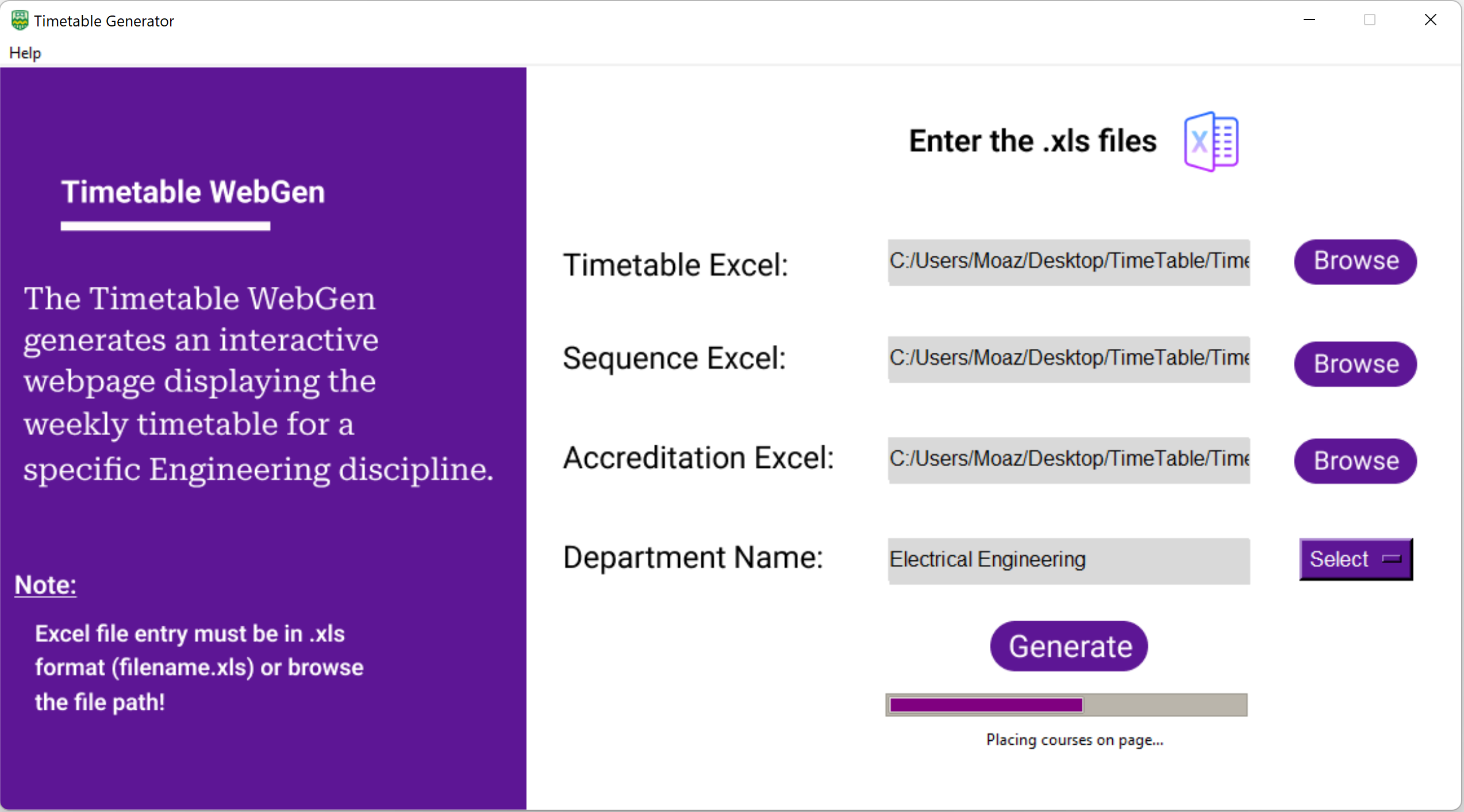Click the Department Name text field
This screenshot has height=812, width=1464.
(1068, 560)
